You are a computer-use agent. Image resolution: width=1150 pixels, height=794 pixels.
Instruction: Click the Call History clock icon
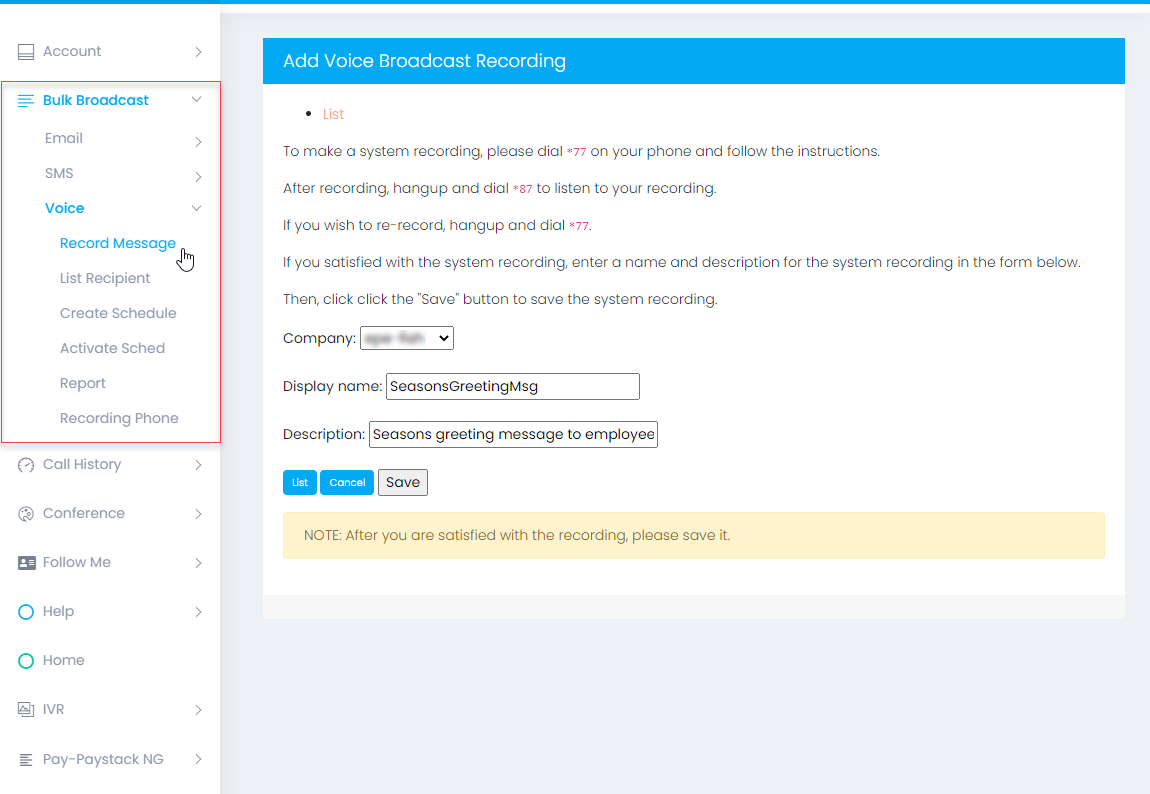pos(24,464)
